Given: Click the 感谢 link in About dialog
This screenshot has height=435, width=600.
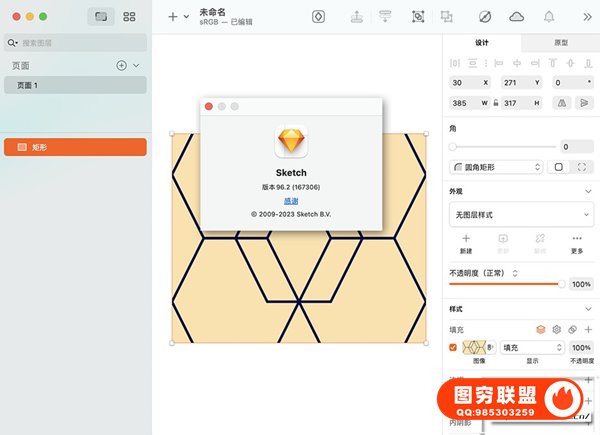Looking at the screenshot, I should (x=291, y=200).
